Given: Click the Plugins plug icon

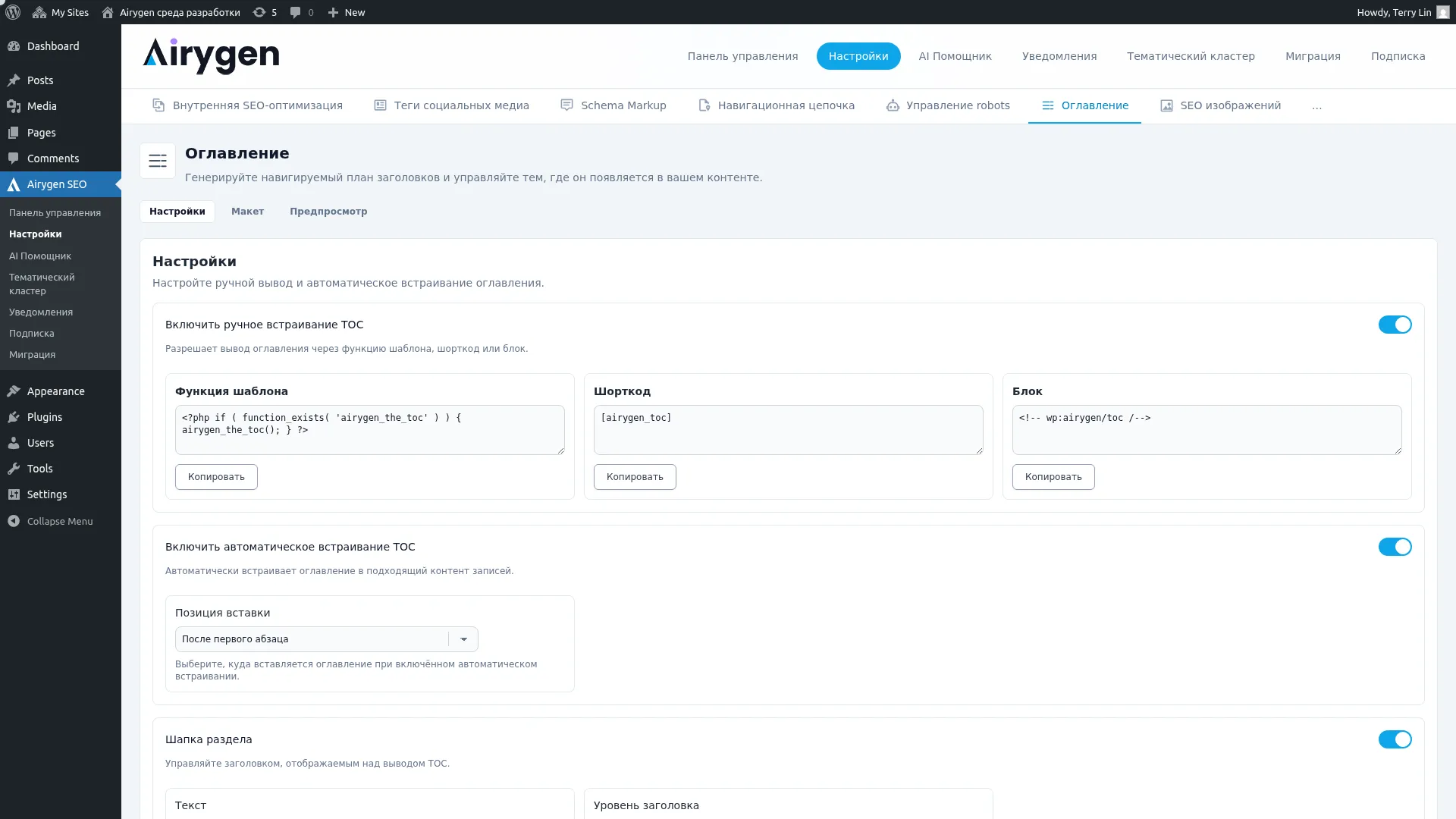Looking at the screenshot, I should pyautogui.click(x=14, y=417).
